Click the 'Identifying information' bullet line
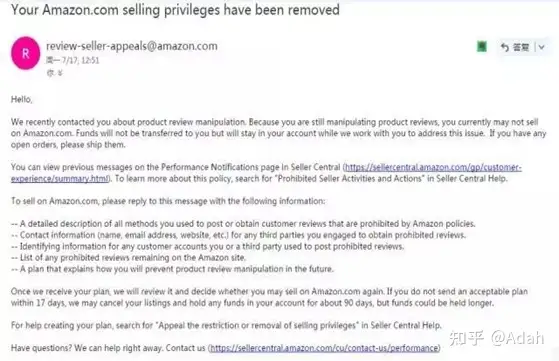The image size is (559, 361). [207, 246]
